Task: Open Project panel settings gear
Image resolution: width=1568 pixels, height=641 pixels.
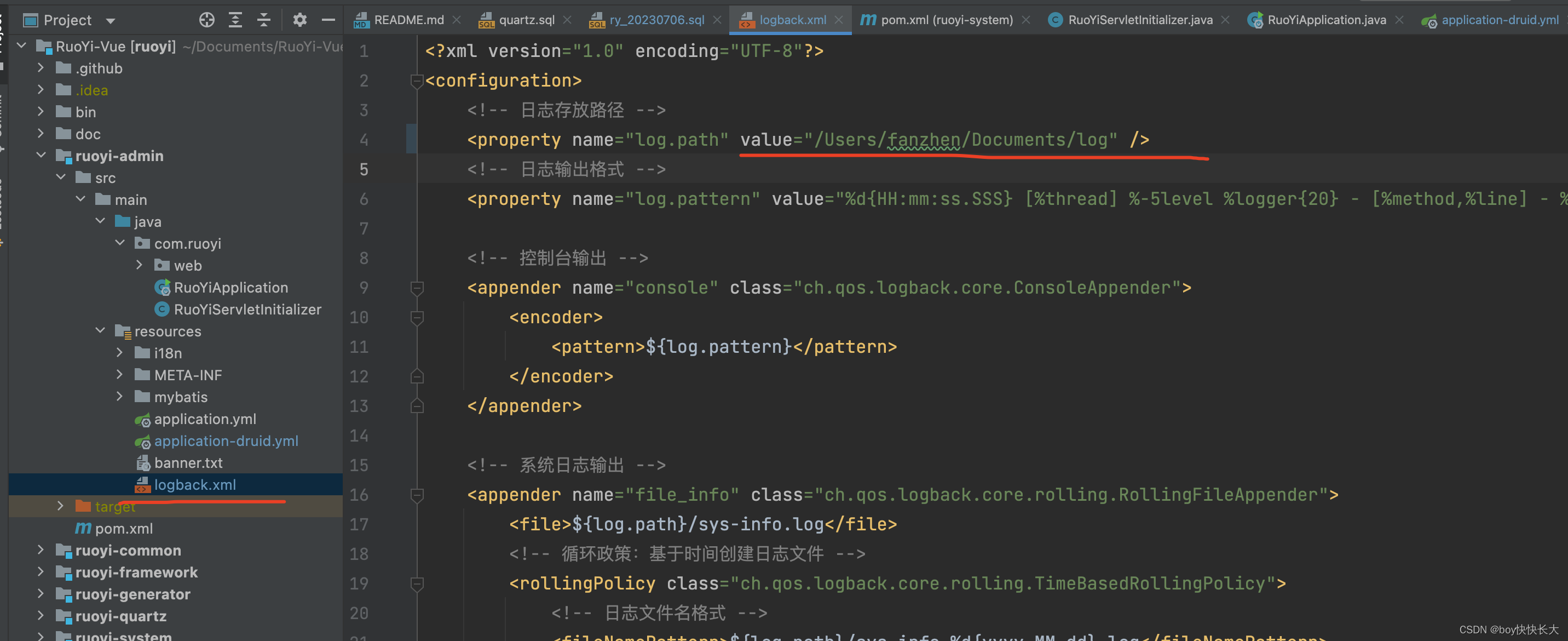Action: (x=299, y=20)
